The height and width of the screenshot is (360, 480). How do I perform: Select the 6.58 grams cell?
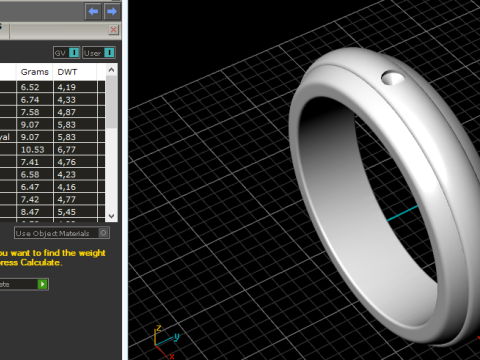pyautogui.click(x=35, y=174)
